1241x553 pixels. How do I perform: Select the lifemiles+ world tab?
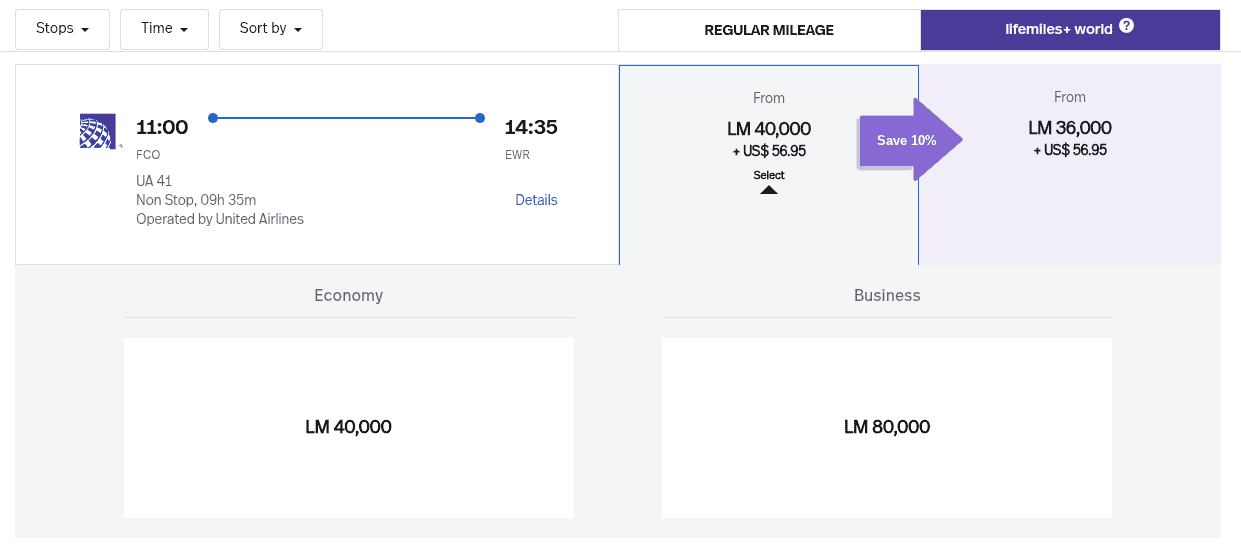coord(1058,29)
